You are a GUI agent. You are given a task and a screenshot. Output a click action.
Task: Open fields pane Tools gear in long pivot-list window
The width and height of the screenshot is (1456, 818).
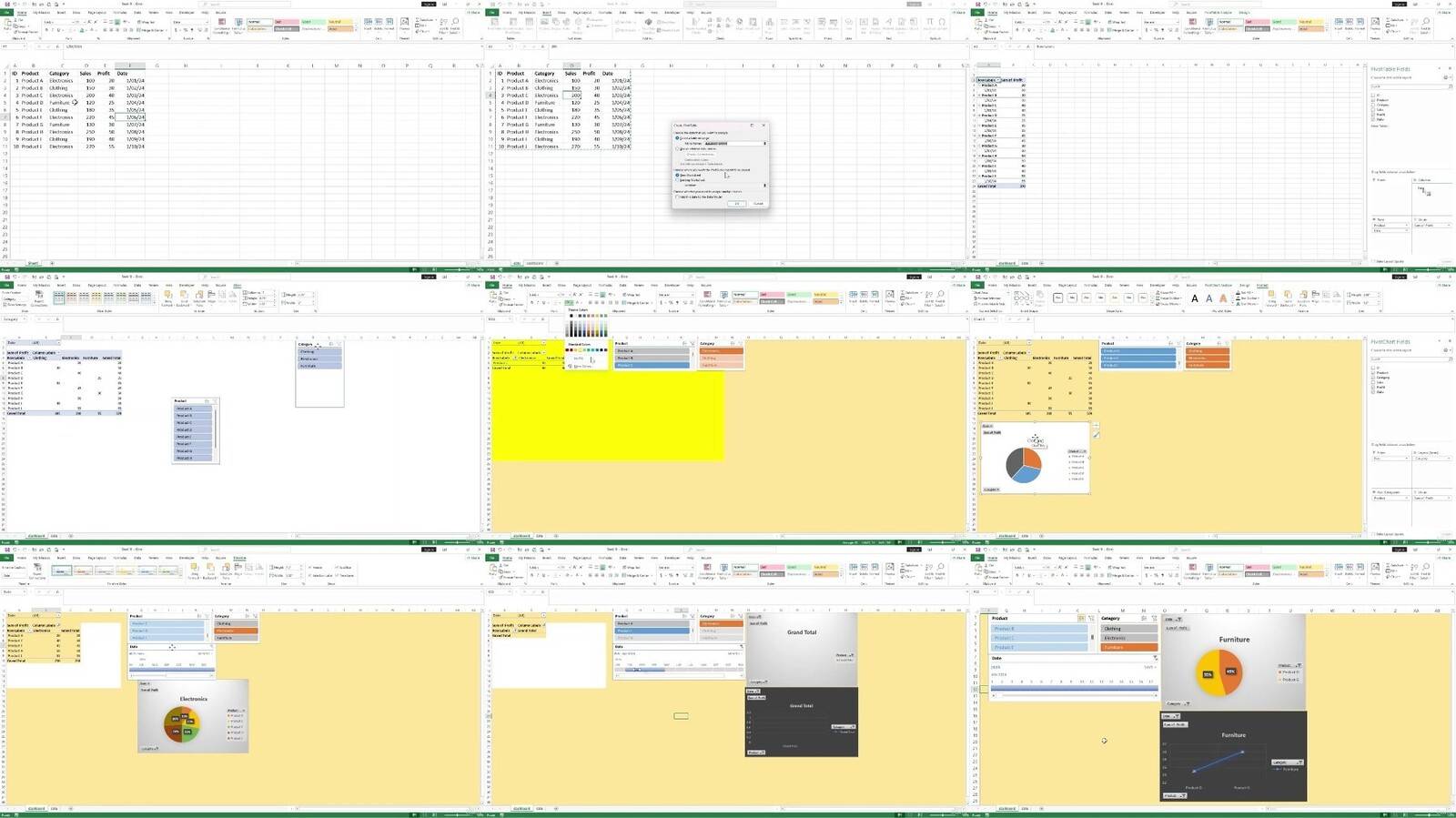click(1446, 77)
